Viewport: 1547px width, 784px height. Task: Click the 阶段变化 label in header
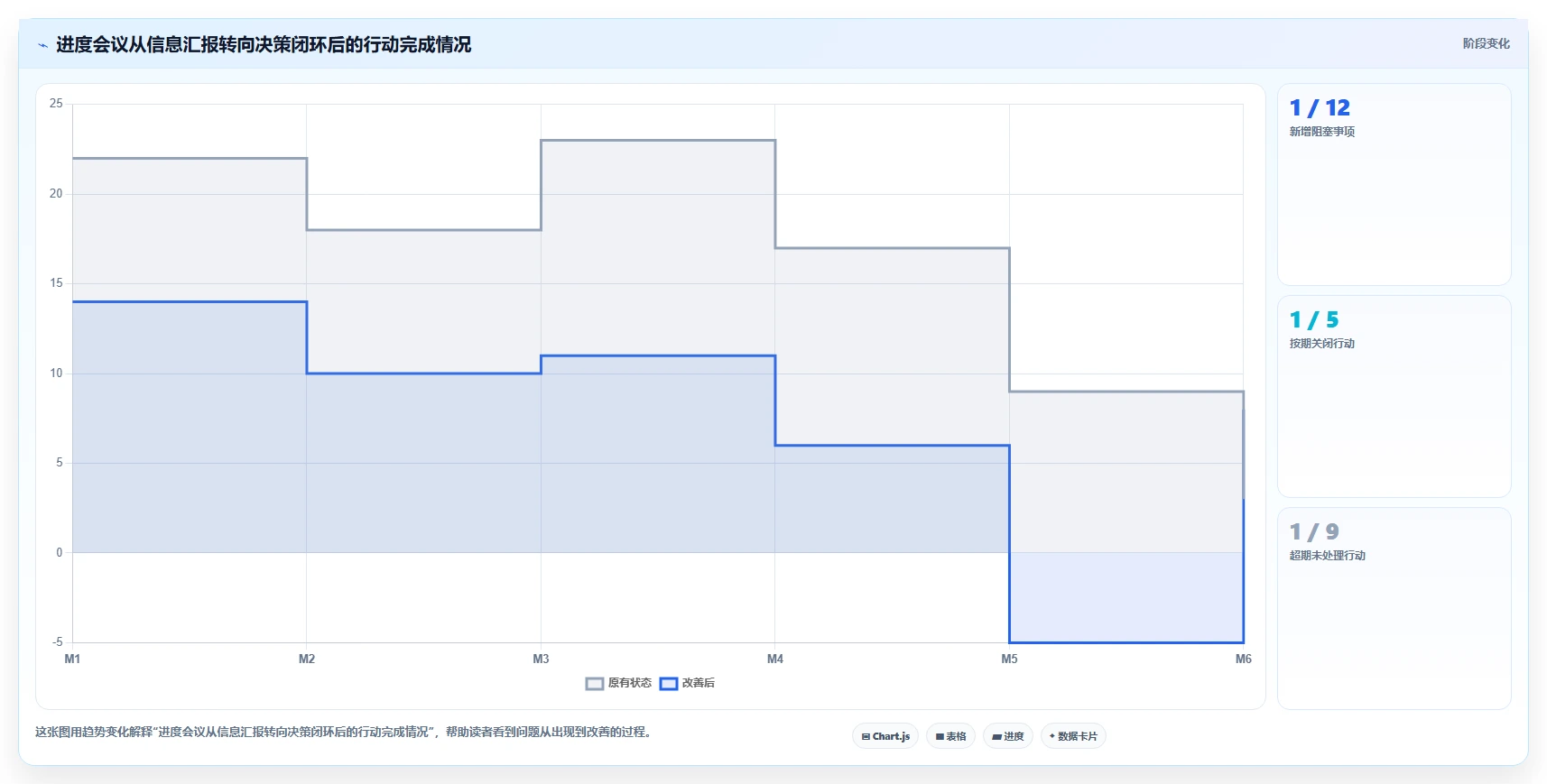pyautogui.click(x=1486, y=43)
